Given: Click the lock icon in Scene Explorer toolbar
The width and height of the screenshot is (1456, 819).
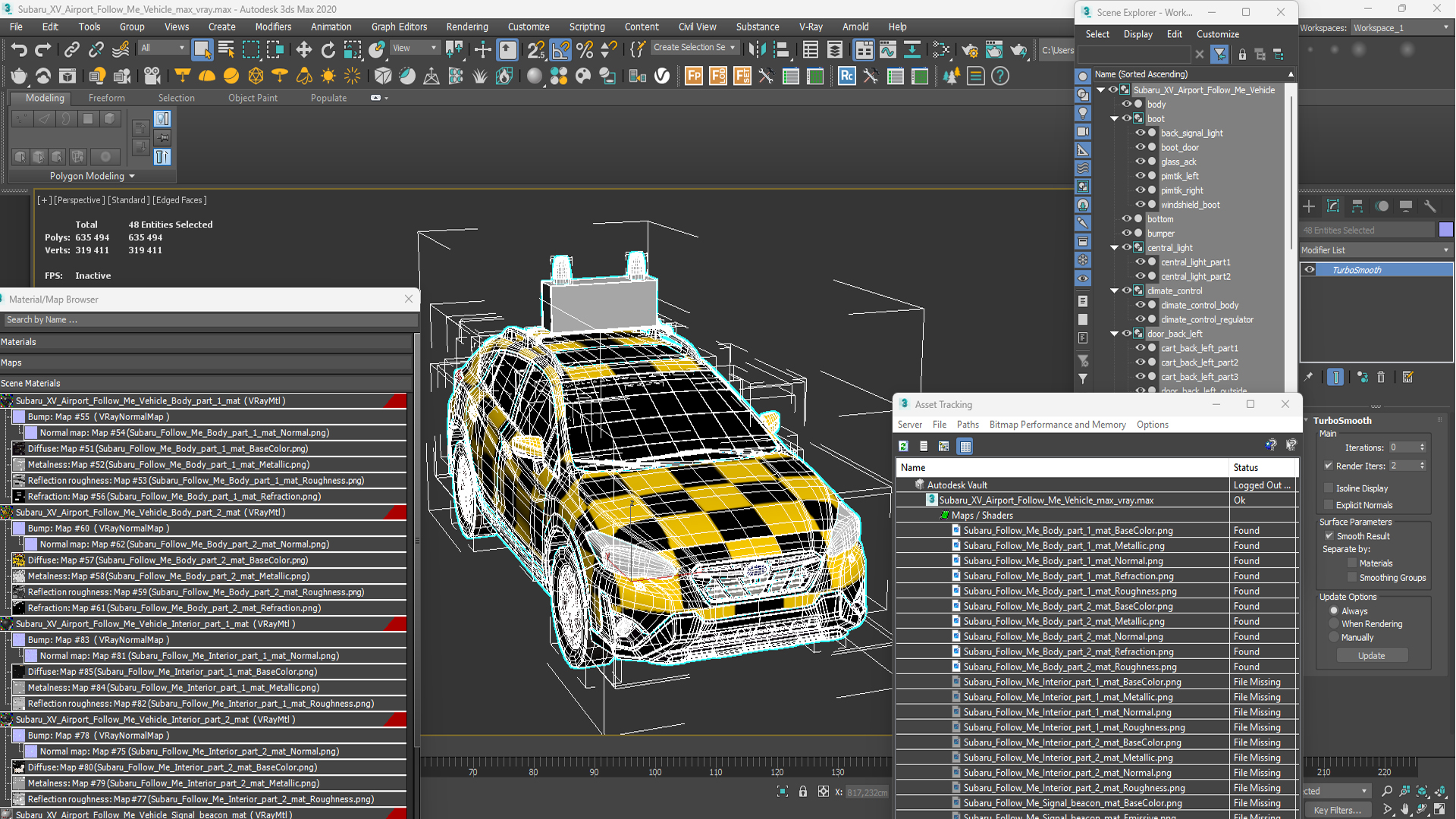Looking at the screenshot, I should tap(1242, 55).
